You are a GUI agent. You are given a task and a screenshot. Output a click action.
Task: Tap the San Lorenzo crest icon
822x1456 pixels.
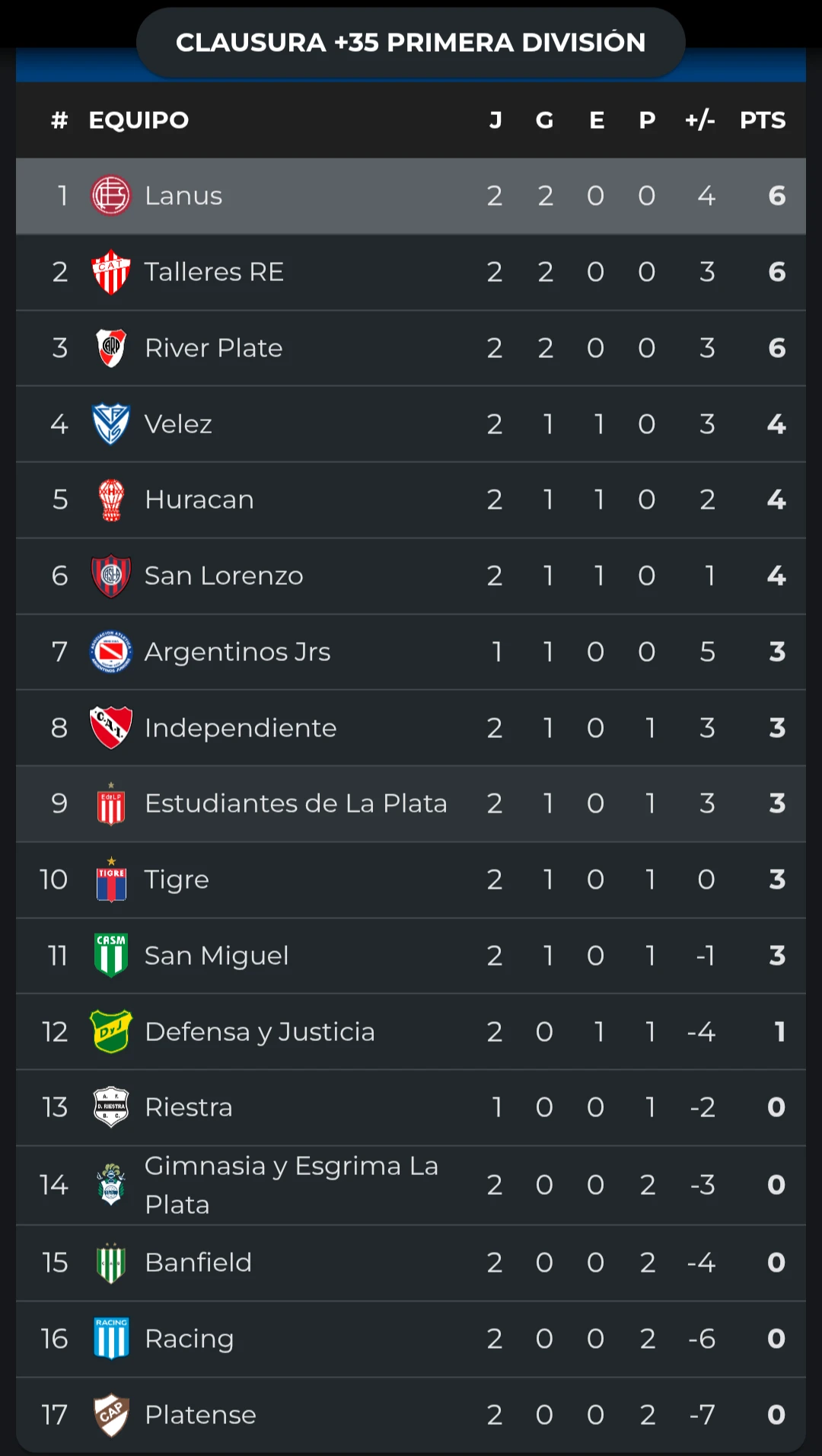(x=111, y=576)
